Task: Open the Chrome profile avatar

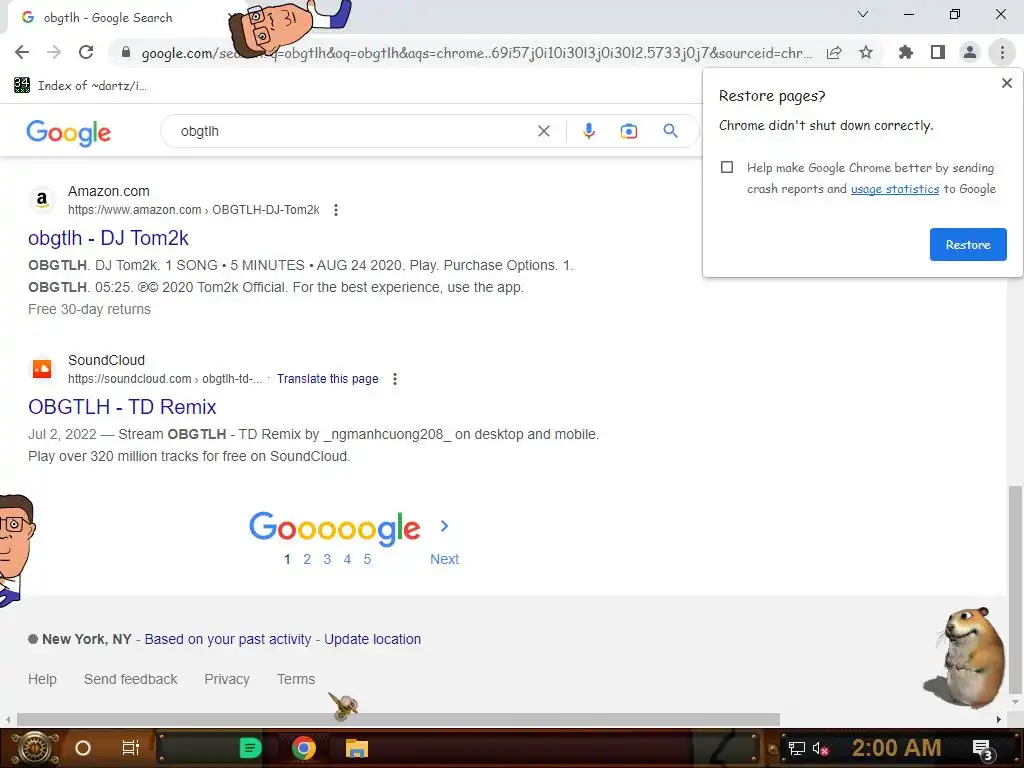Action: 970,52
